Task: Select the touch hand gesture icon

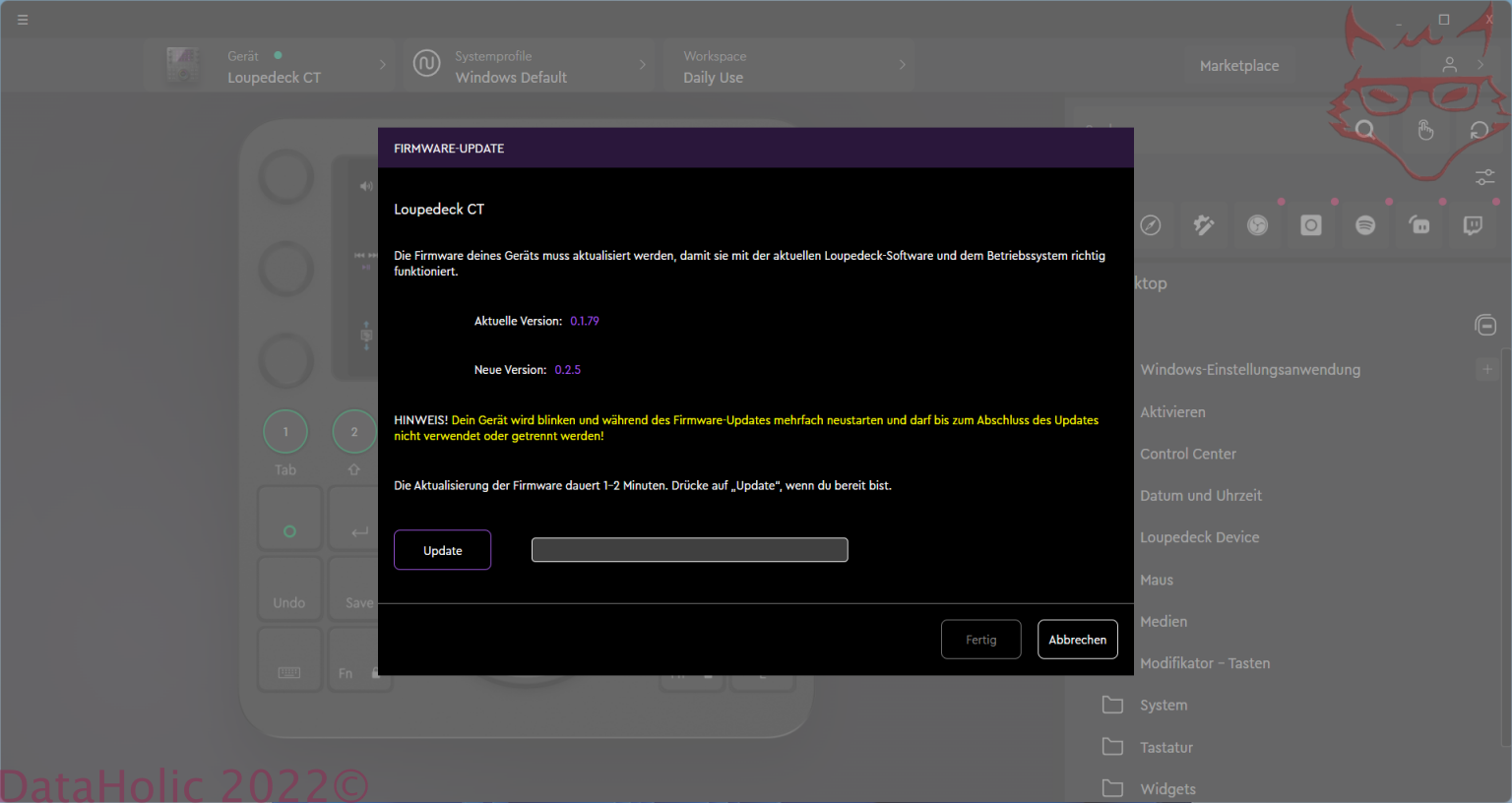Action: click(1424, 130)
